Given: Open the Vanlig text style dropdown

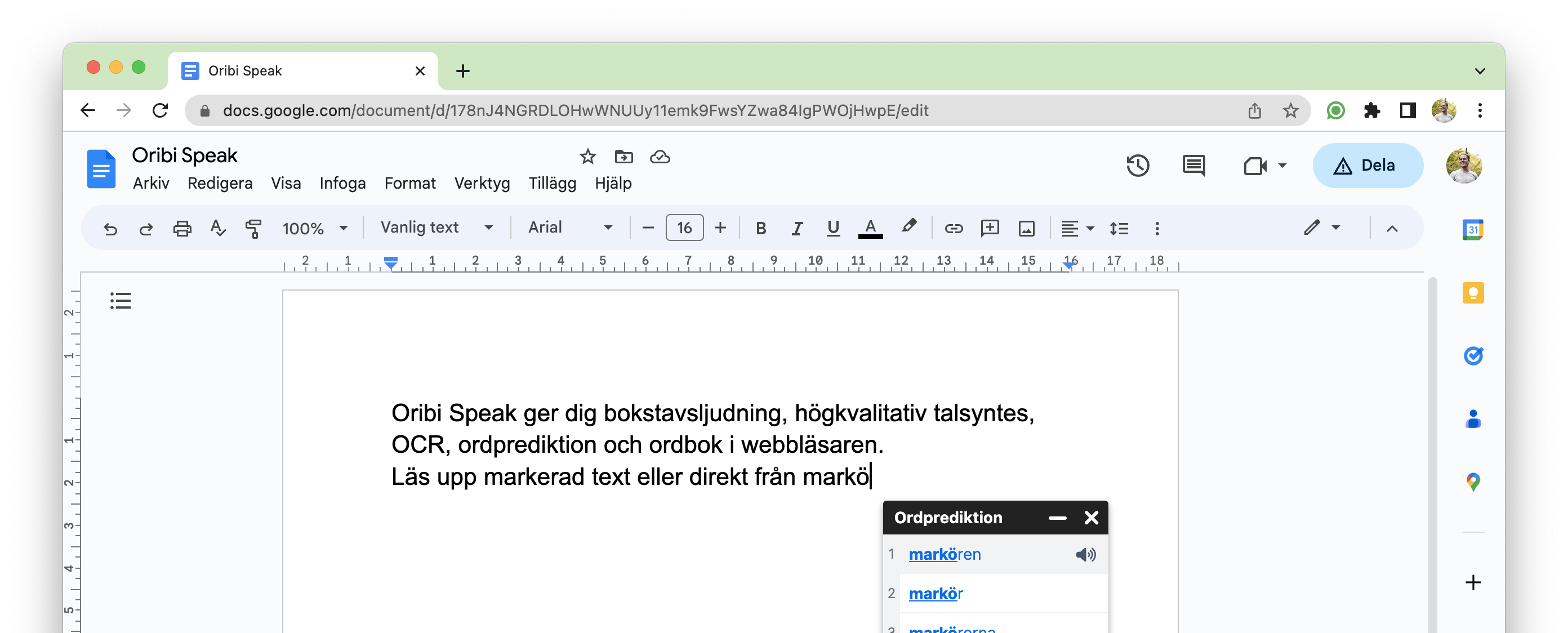Looking at the screenshot, I should click(436, 228).
